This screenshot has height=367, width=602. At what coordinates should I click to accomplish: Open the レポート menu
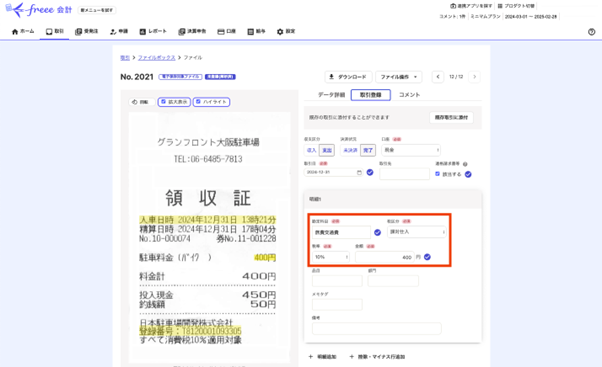153,31
